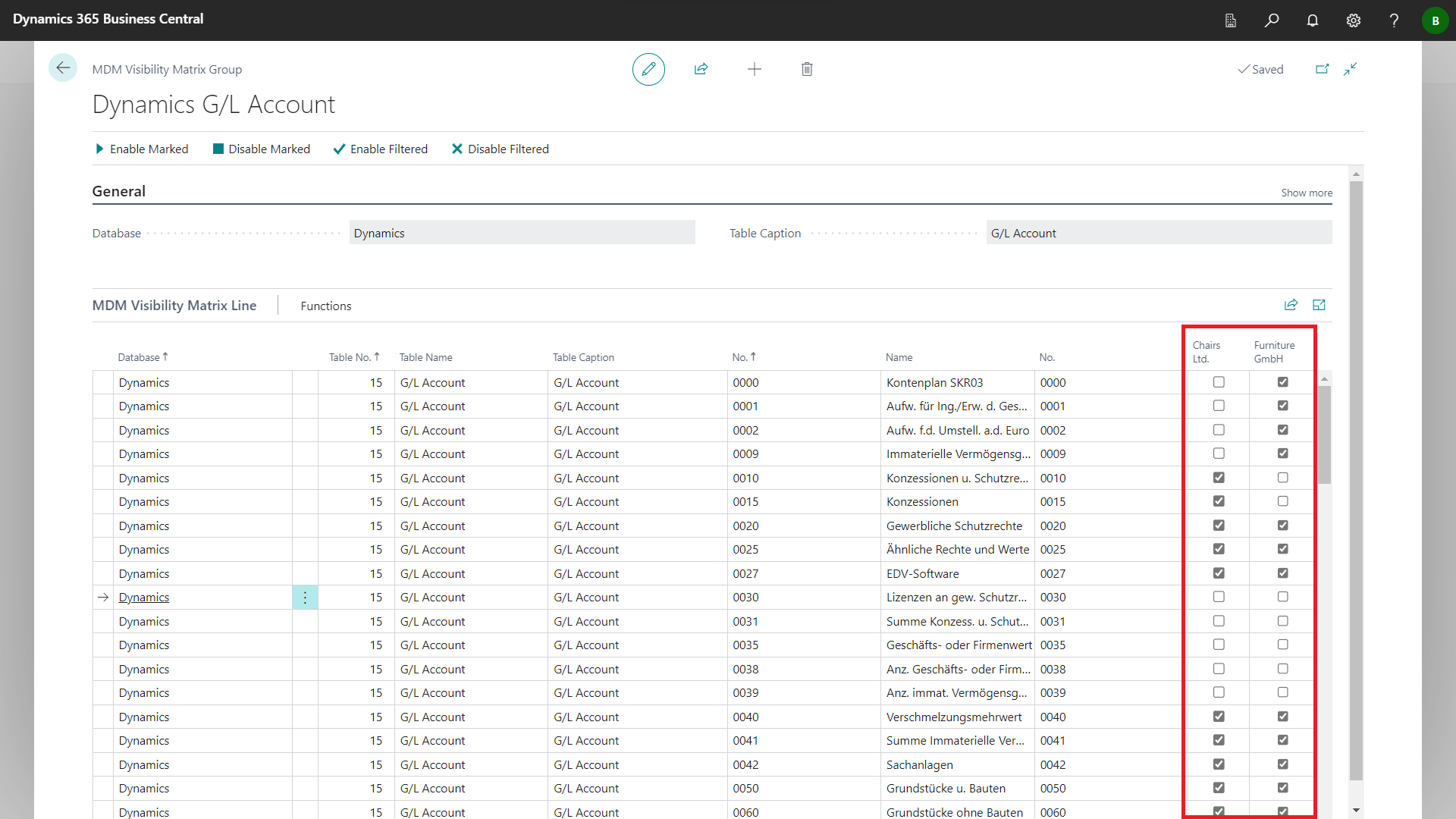
Task: Click the Table Caption field G/L Account
Action: pyautogui.click(x=1159, y=233)
